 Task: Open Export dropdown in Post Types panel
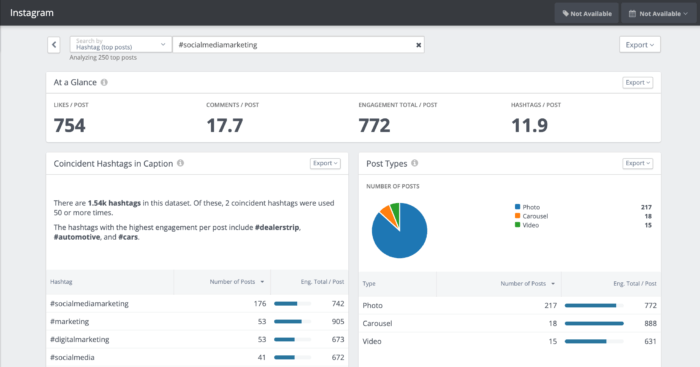pyautogui.click(x=638, y=163)
